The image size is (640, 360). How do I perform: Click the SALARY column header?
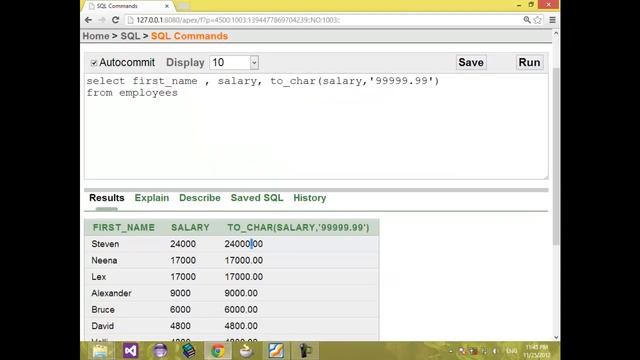[x=190, y=228]
